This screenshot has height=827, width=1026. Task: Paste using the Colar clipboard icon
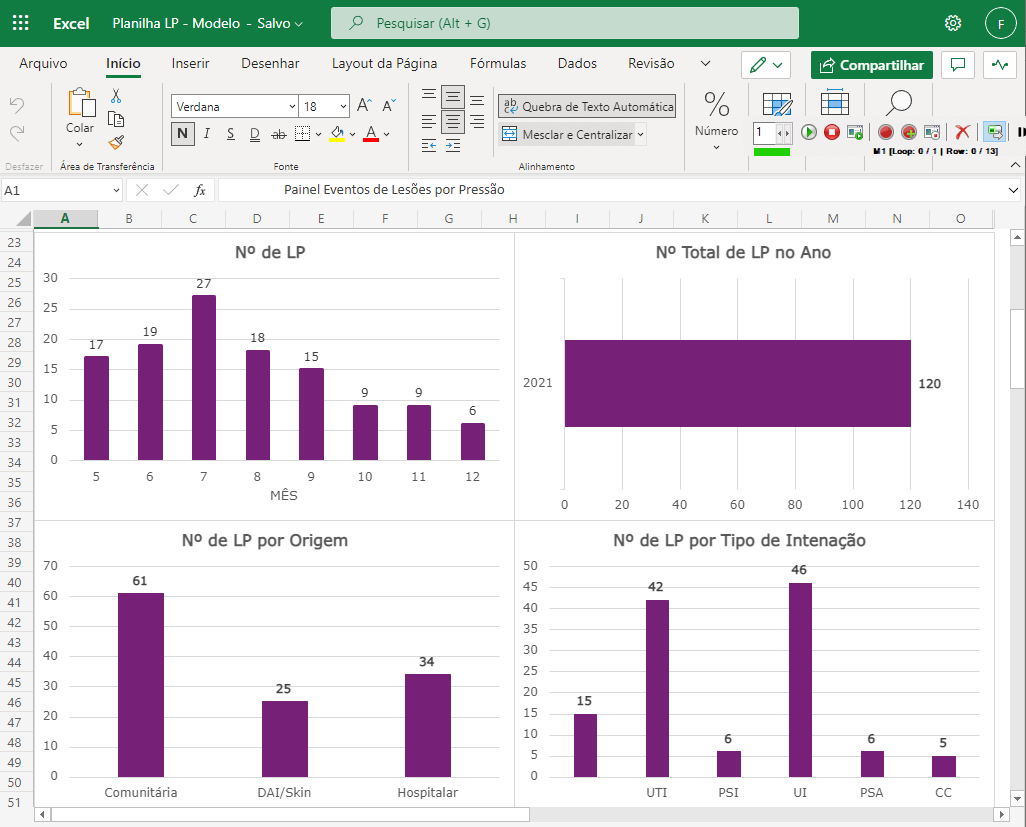tap(81, 103)
